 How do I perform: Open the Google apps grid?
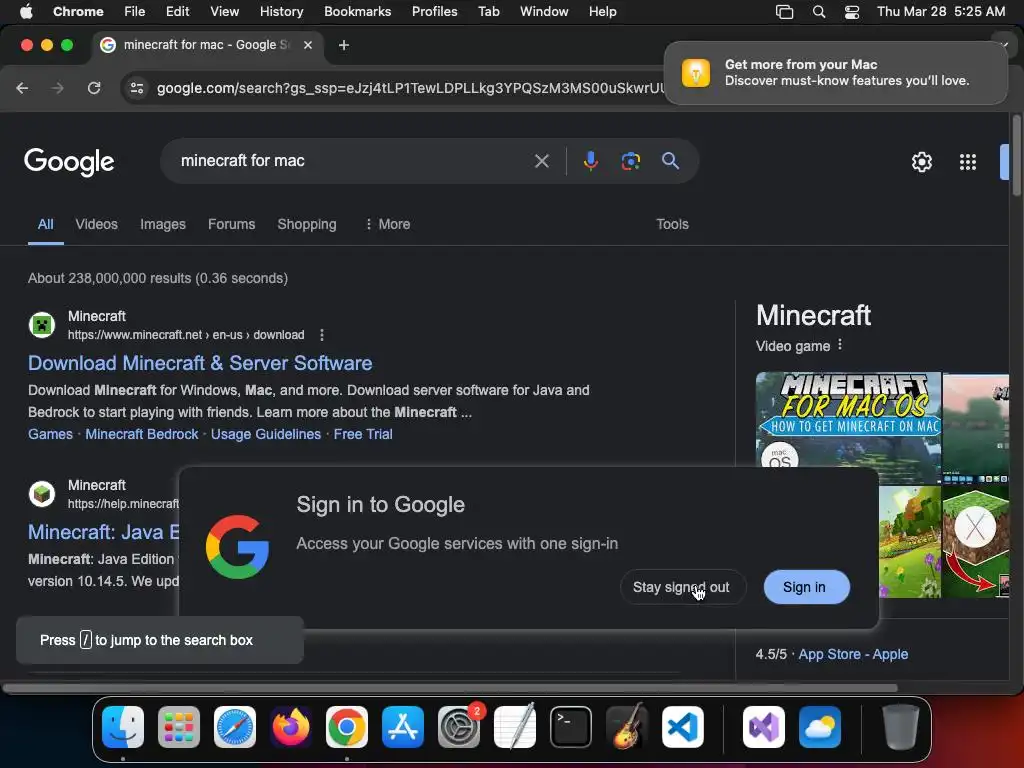coord(968,162)
